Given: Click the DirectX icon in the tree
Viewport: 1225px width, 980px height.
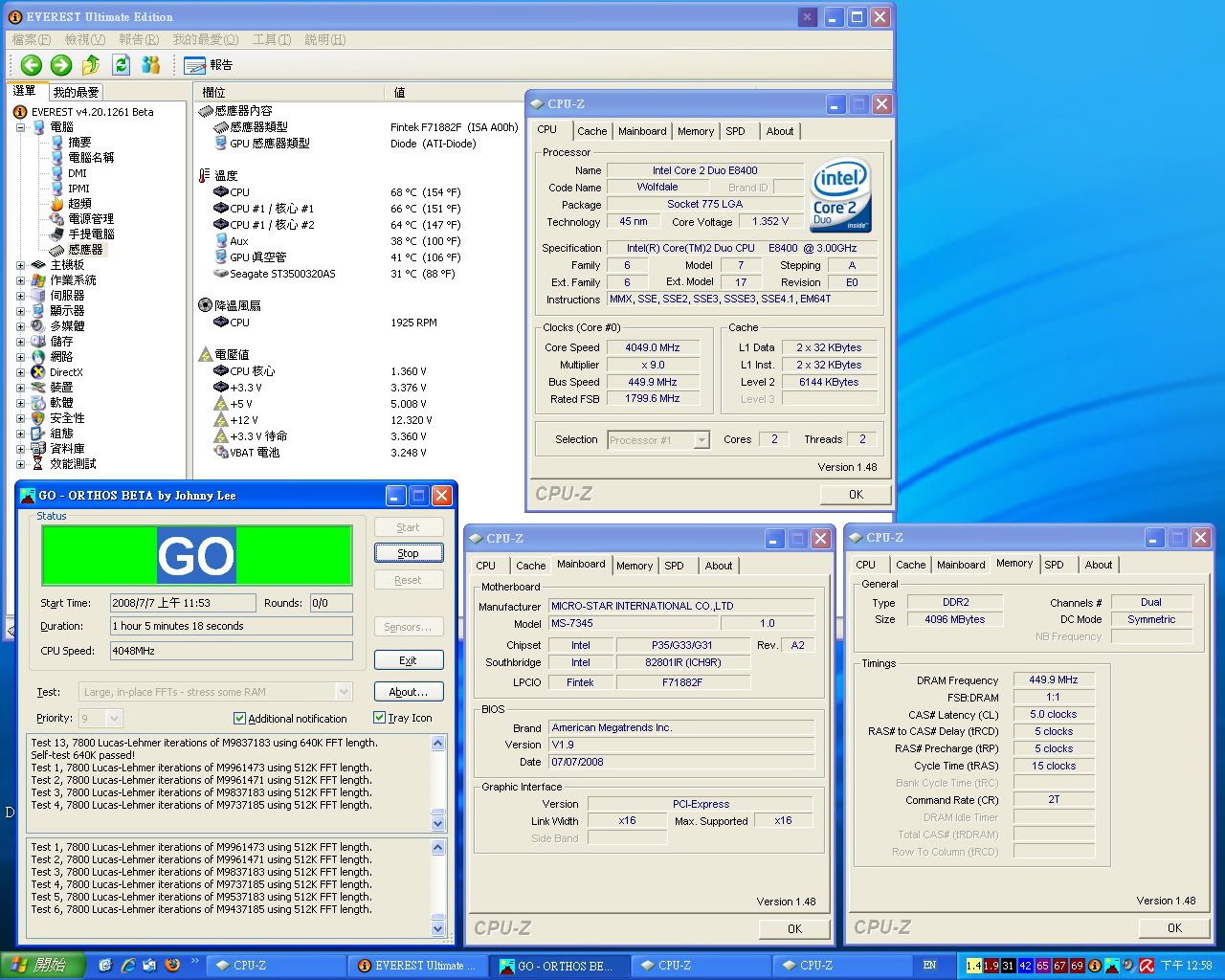Looking at the screenshot, I should click(38, 372).
